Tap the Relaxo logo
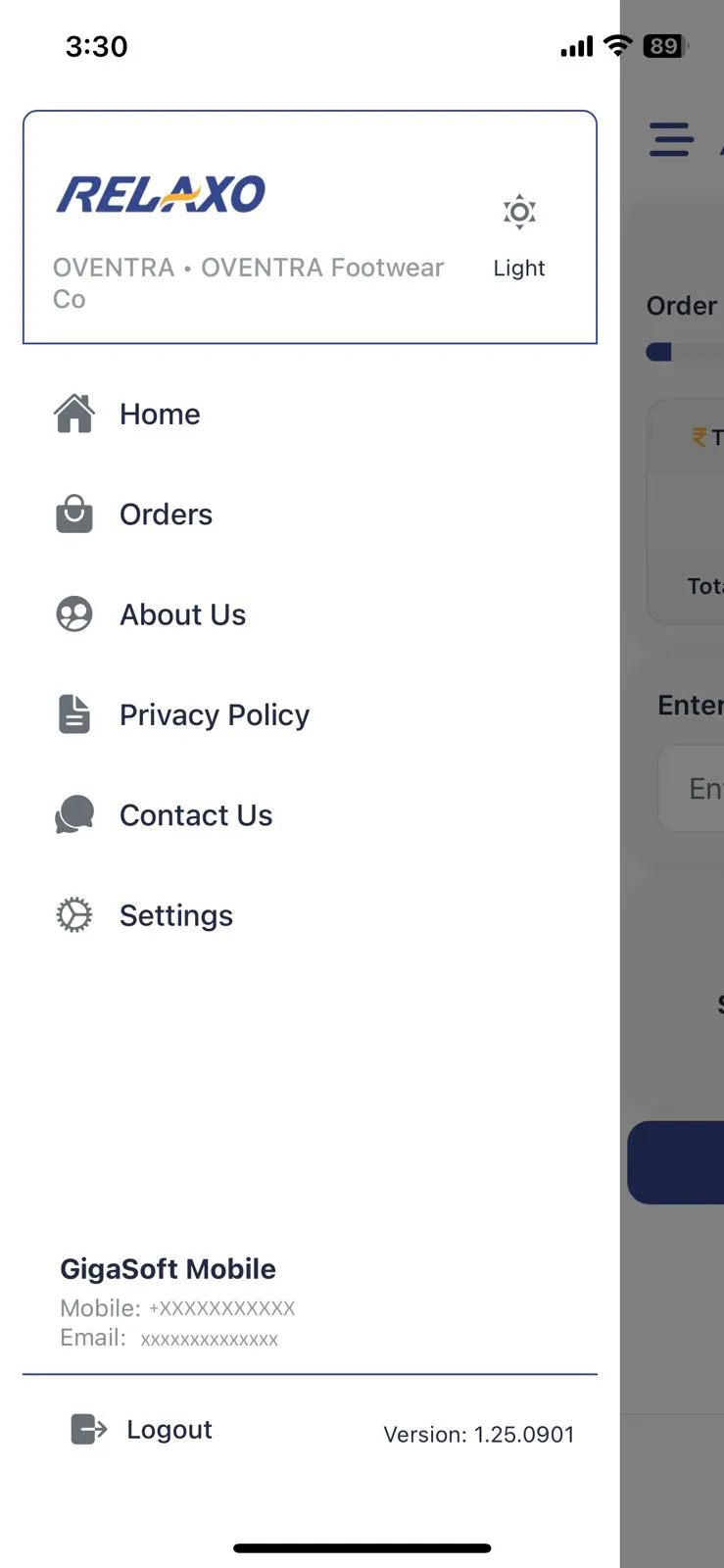 [x=162, y=194]
